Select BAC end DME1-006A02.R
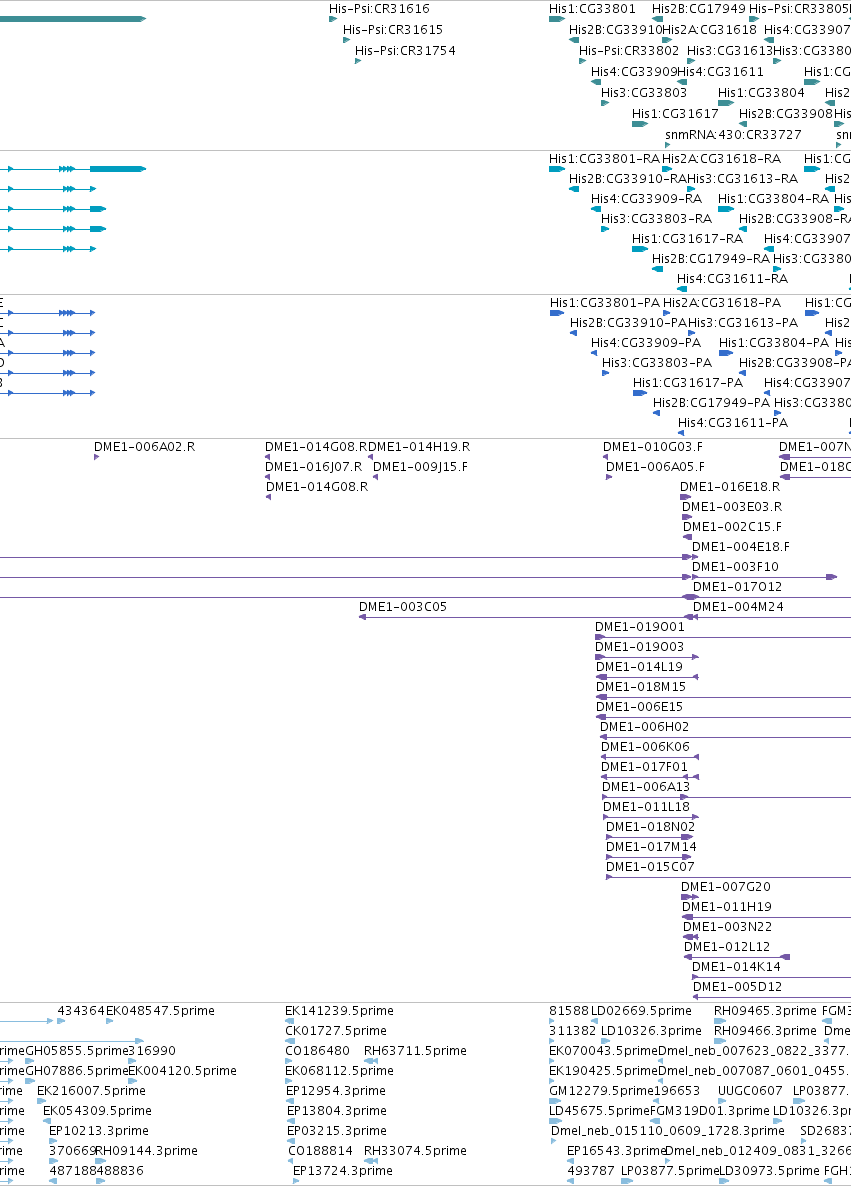 pyautogui.click(x=144, y=447)
